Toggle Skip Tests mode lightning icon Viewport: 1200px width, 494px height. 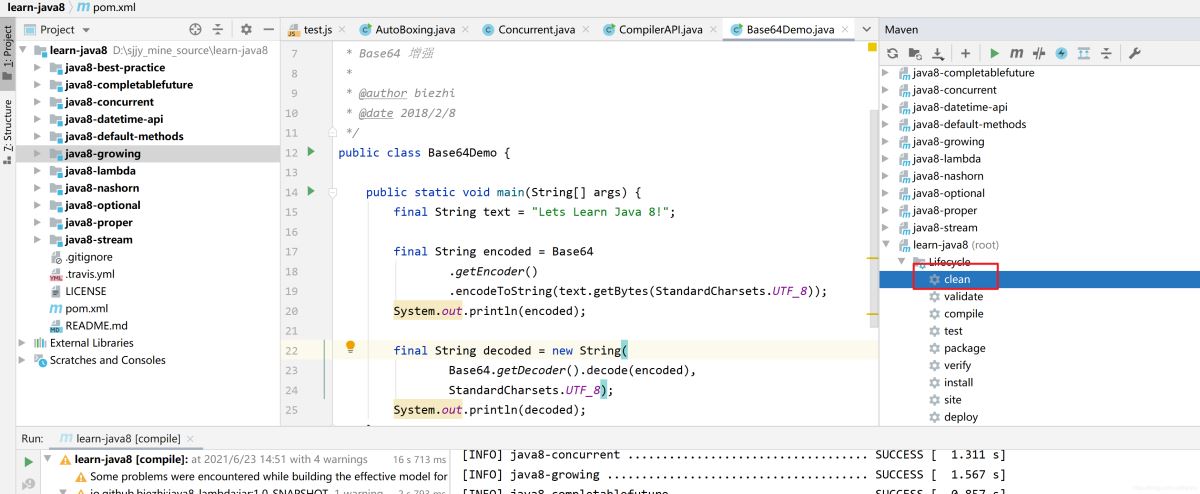point(1061,53)
